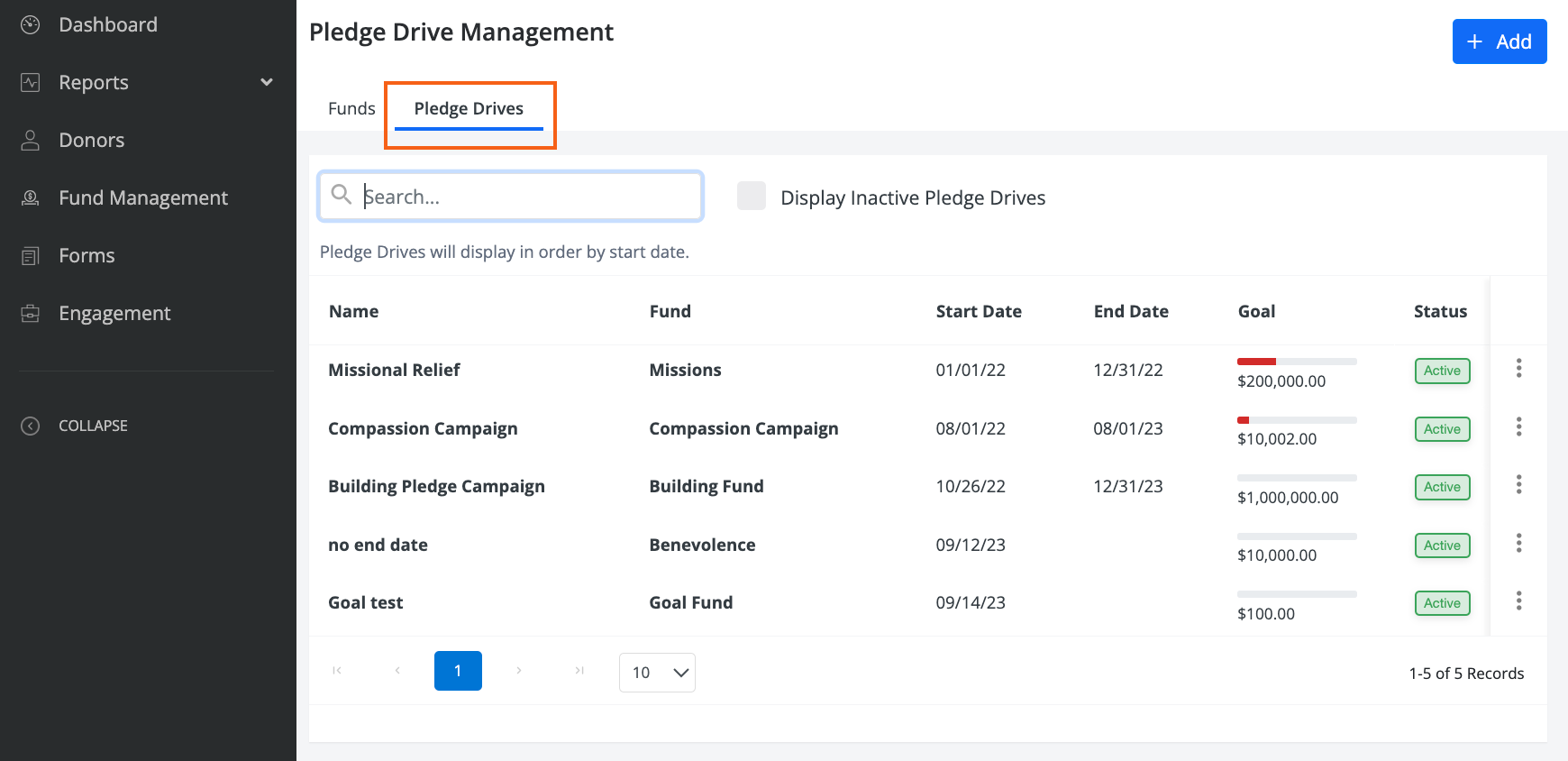This screenshot has height=761, width=1568.
Task: Open the three-dot menu for Goal test
Action: (x=1518, y=601)
